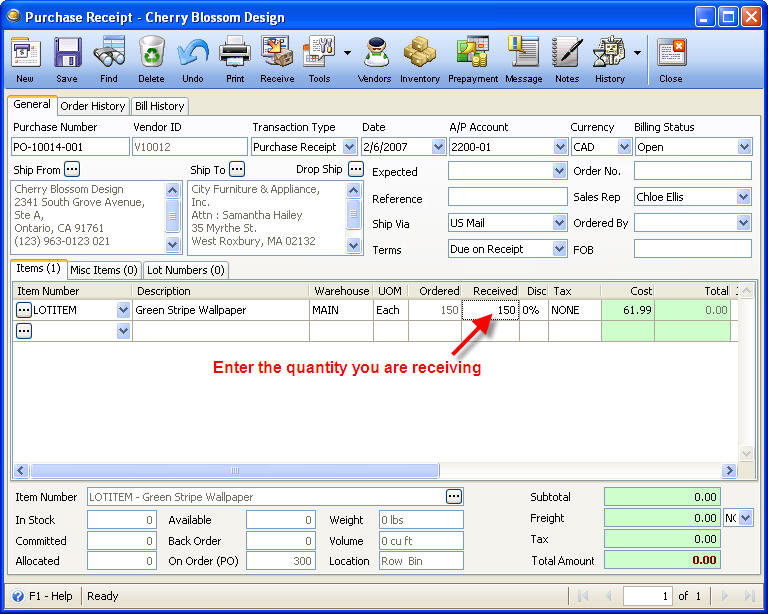Click the record page number field
This screenshot has height=614, width=768.
pyautogui.click(x=647, y=596)
